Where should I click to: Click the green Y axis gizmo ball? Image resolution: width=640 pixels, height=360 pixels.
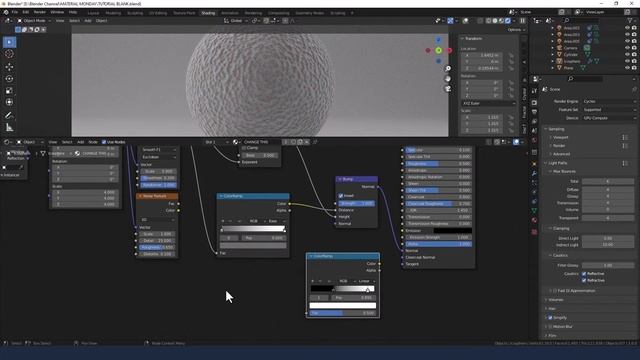point(438,50)
